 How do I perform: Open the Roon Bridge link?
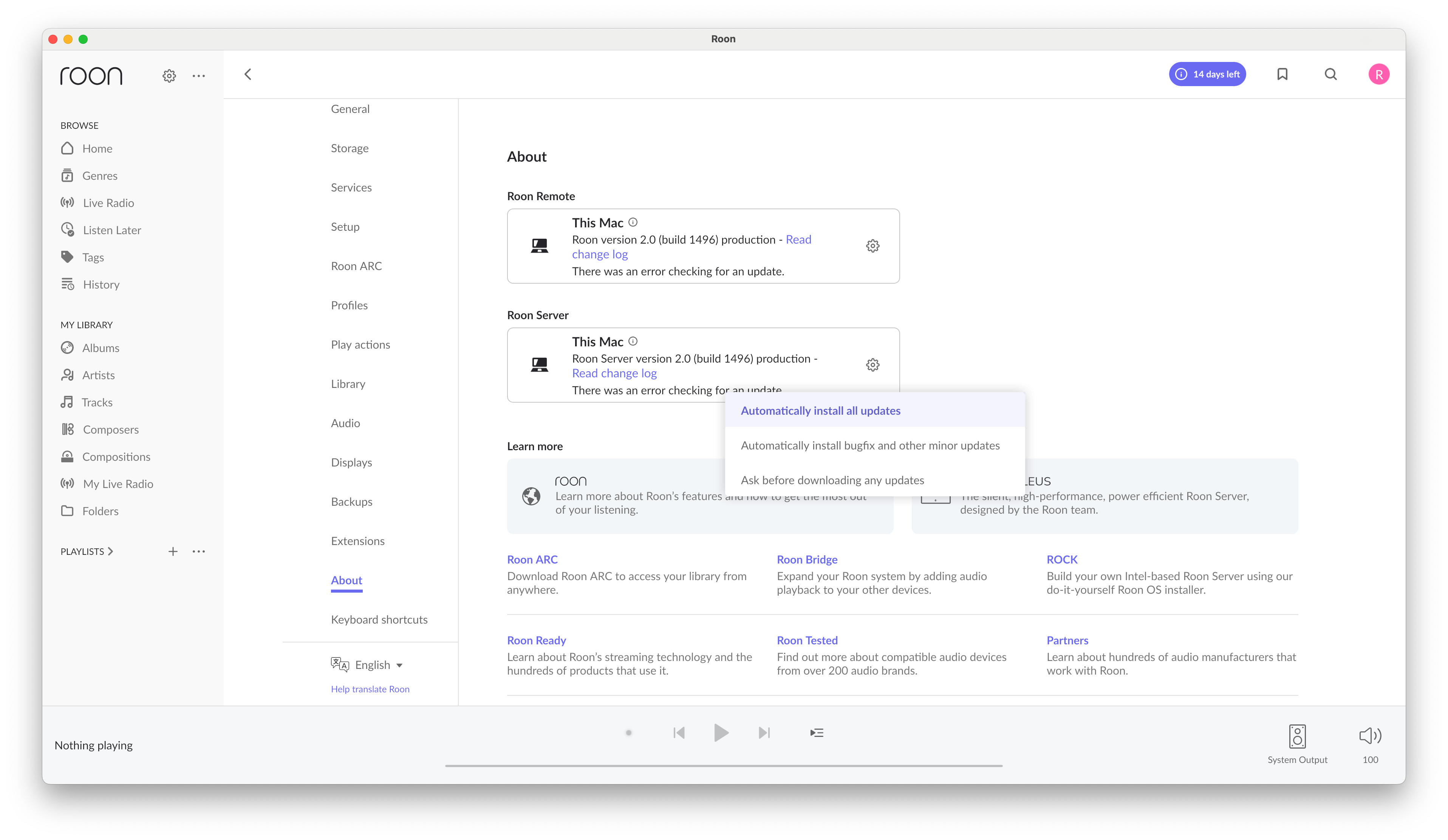(x=807, y=559)
